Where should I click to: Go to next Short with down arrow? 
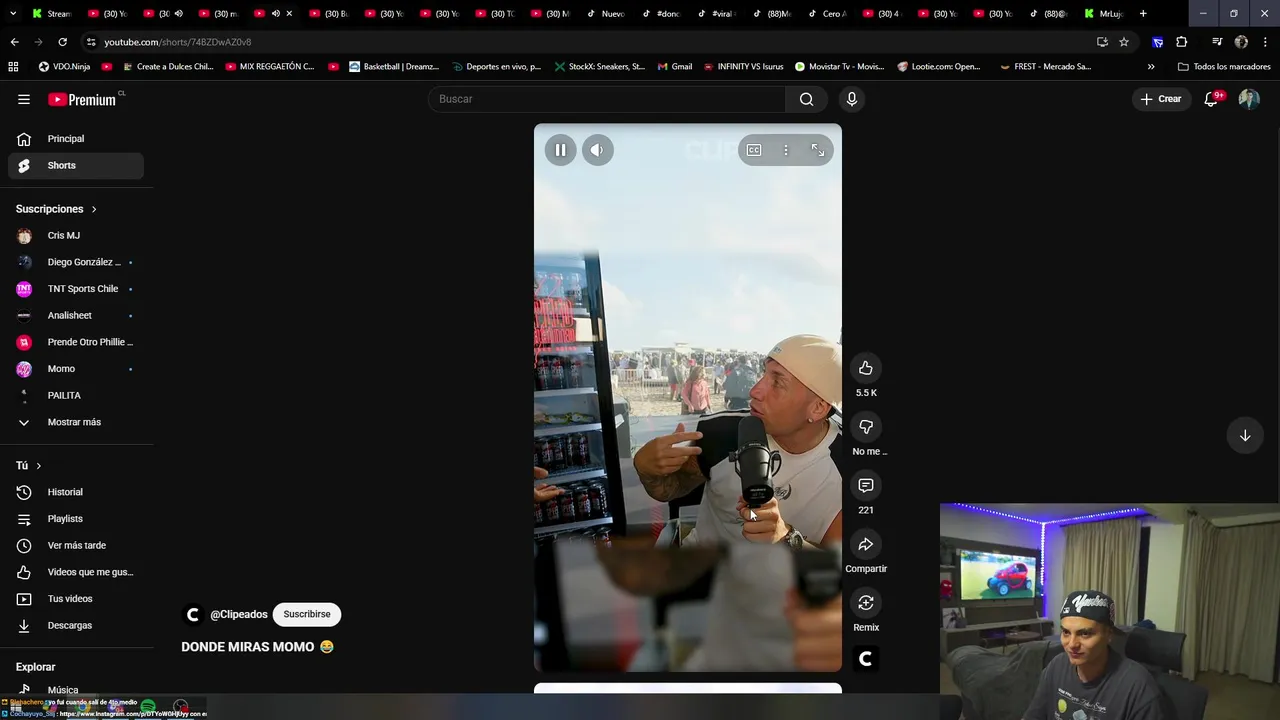point(1245,435)
